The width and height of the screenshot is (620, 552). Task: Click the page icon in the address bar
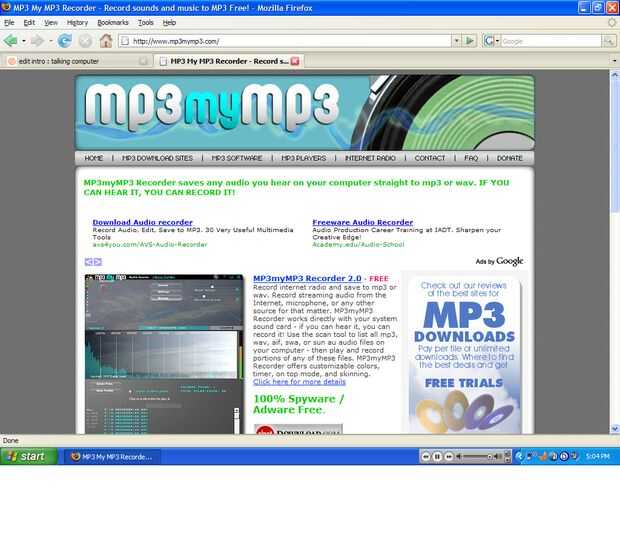(125, 41)
